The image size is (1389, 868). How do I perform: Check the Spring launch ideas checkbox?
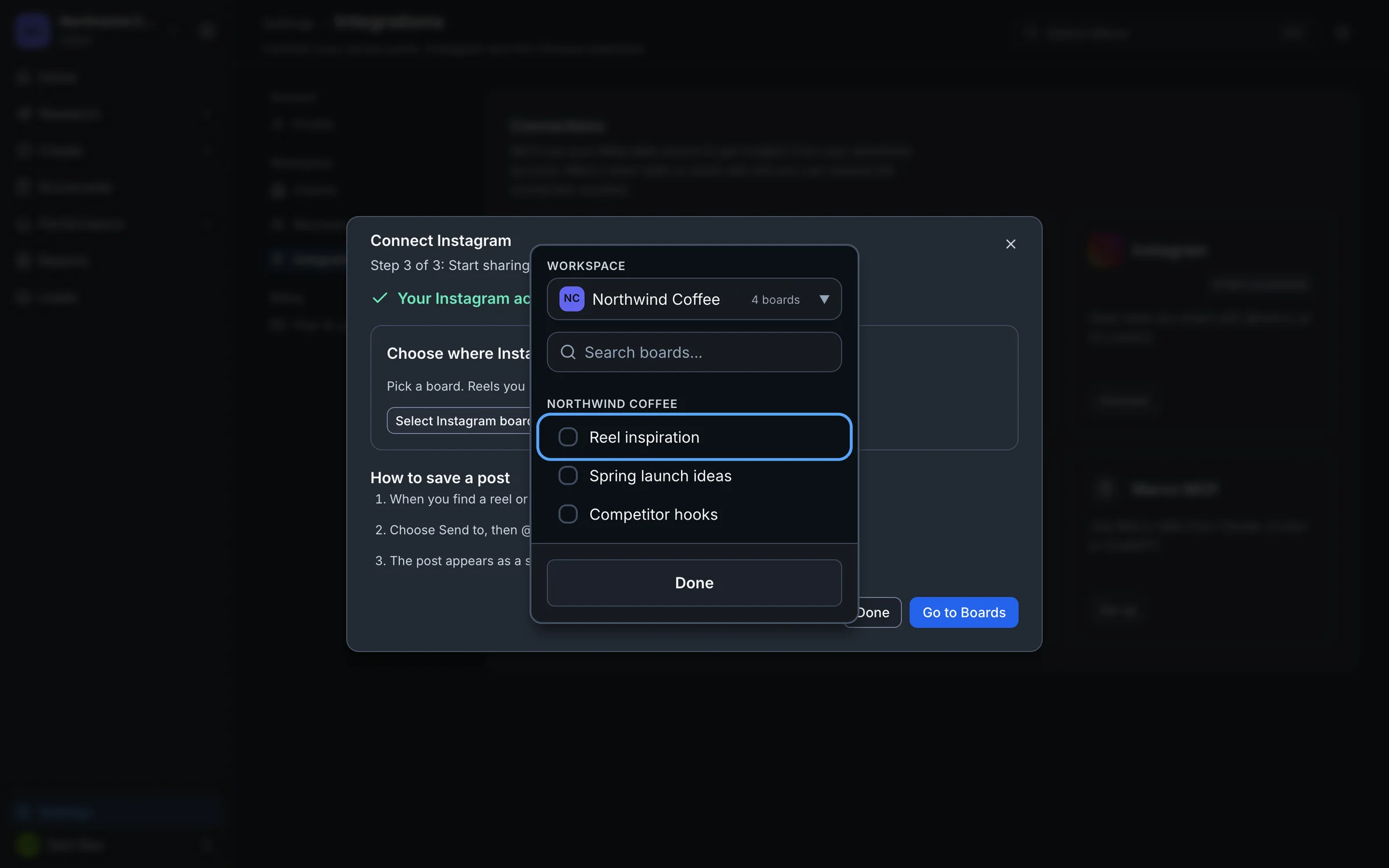568,476
